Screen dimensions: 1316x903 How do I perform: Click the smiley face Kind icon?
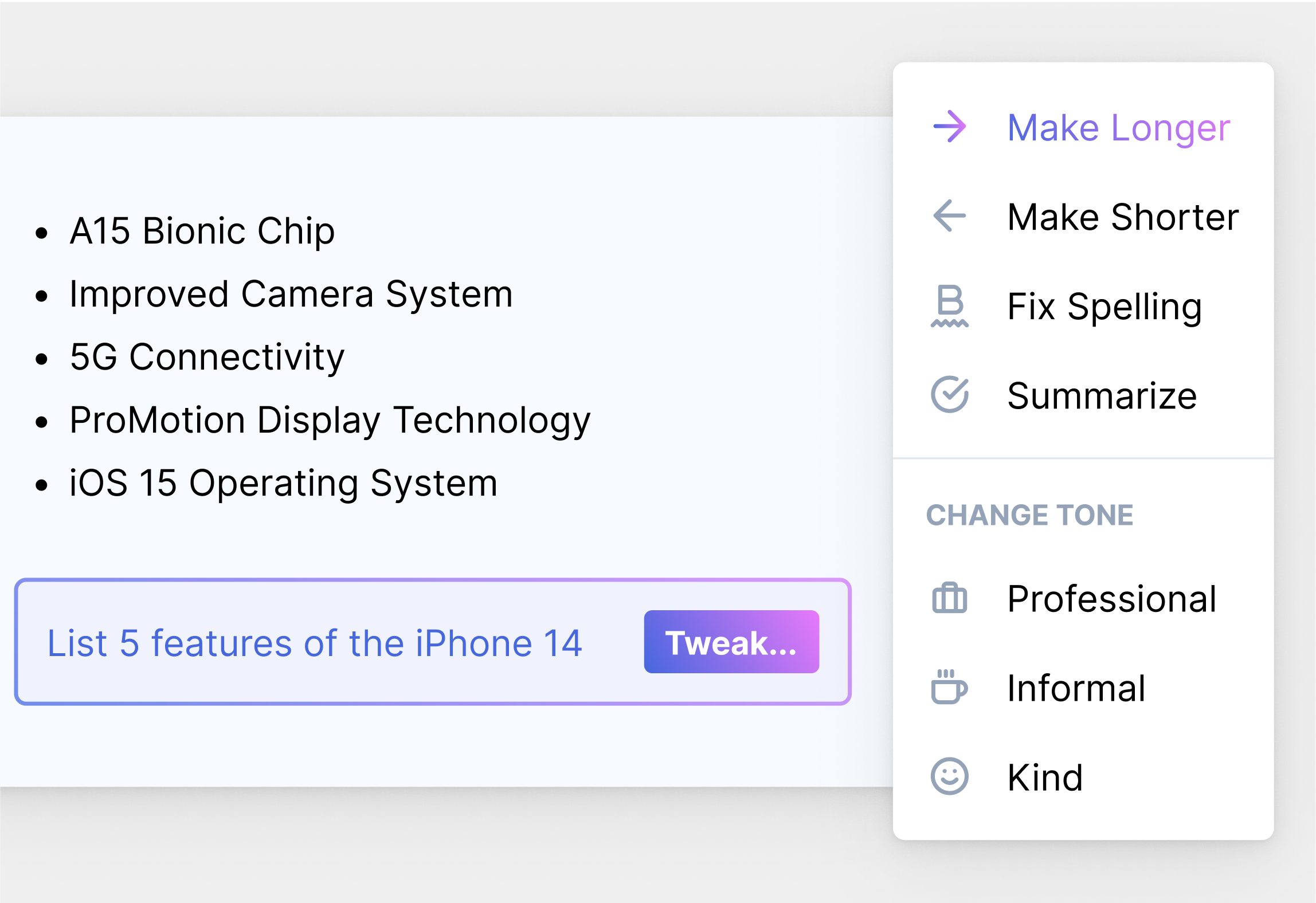click(949, 776)
